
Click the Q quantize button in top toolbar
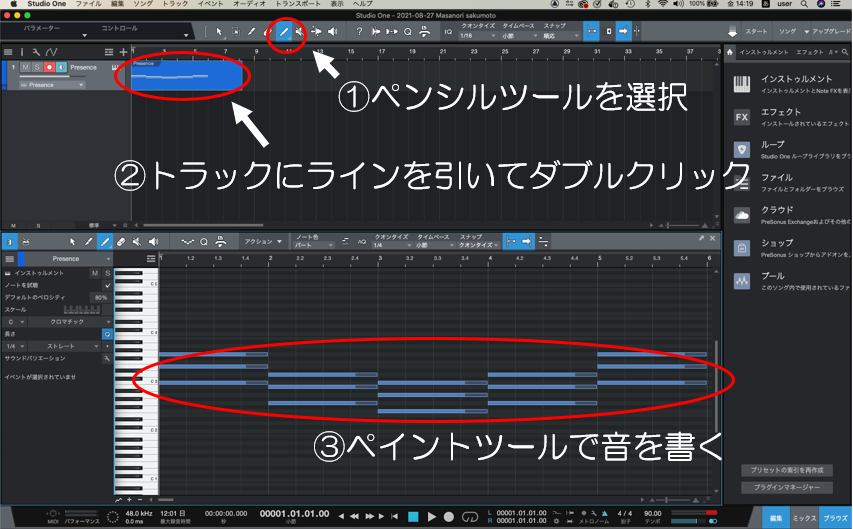[x=407, y=32]
